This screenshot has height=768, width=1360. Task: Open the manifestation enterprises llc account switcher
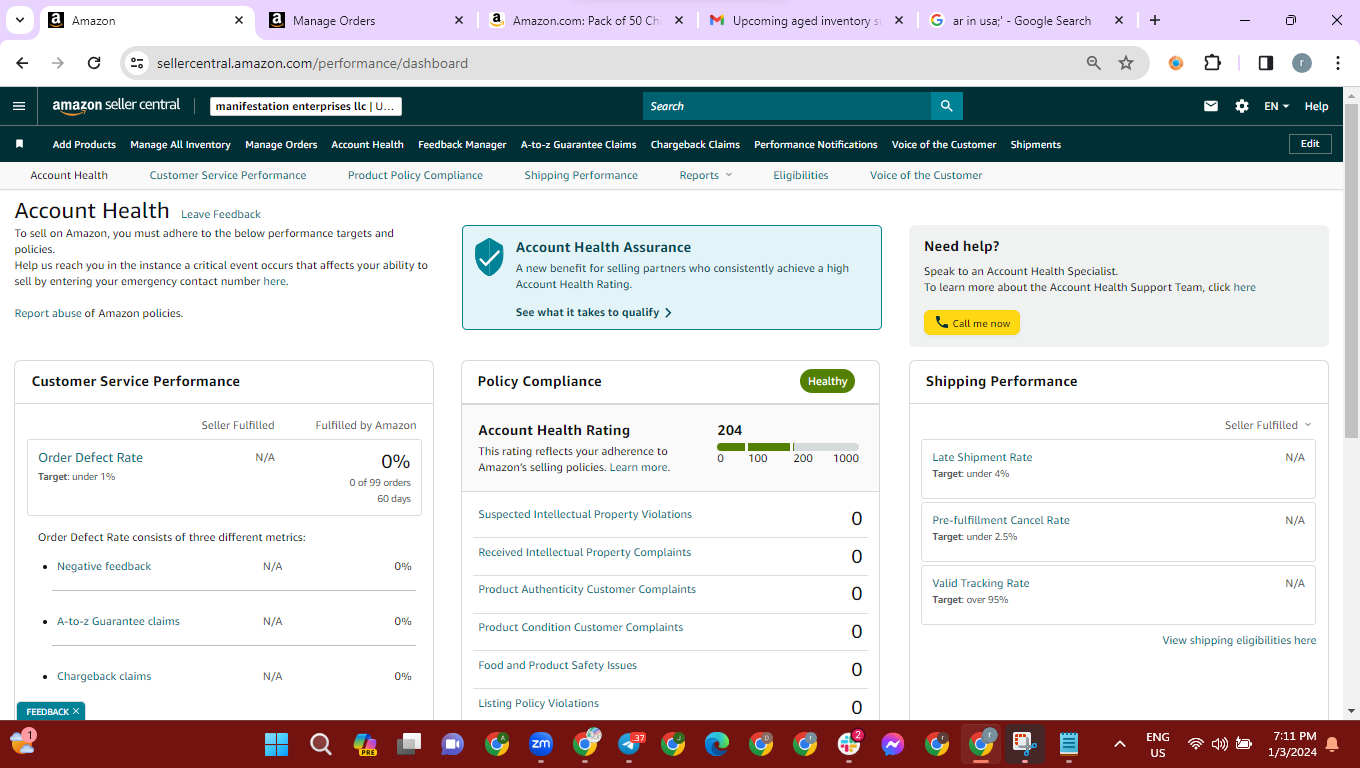pos(306,106)
